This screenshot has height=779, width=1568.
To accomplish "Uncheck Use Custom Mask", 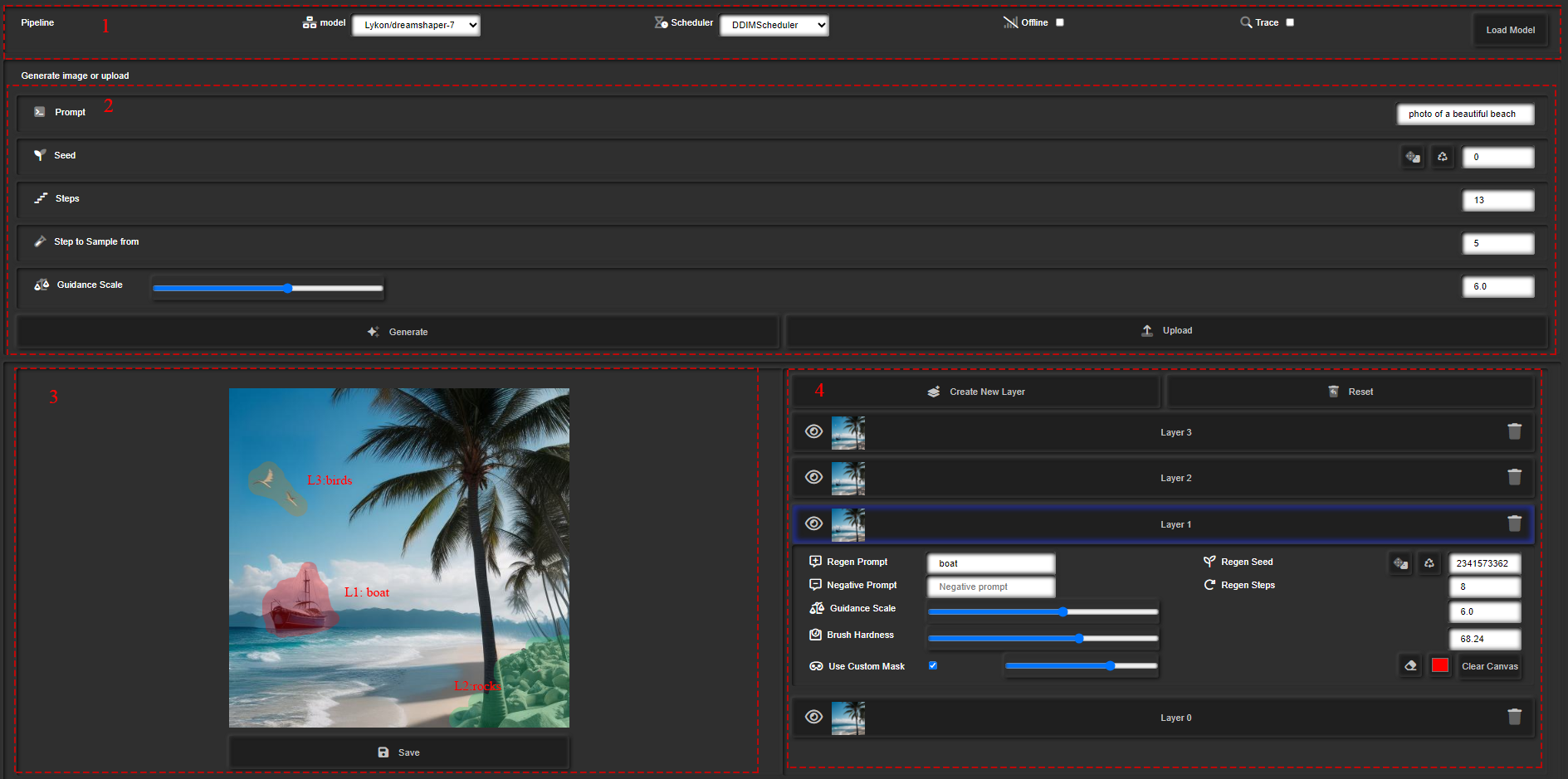I will 933,665.
